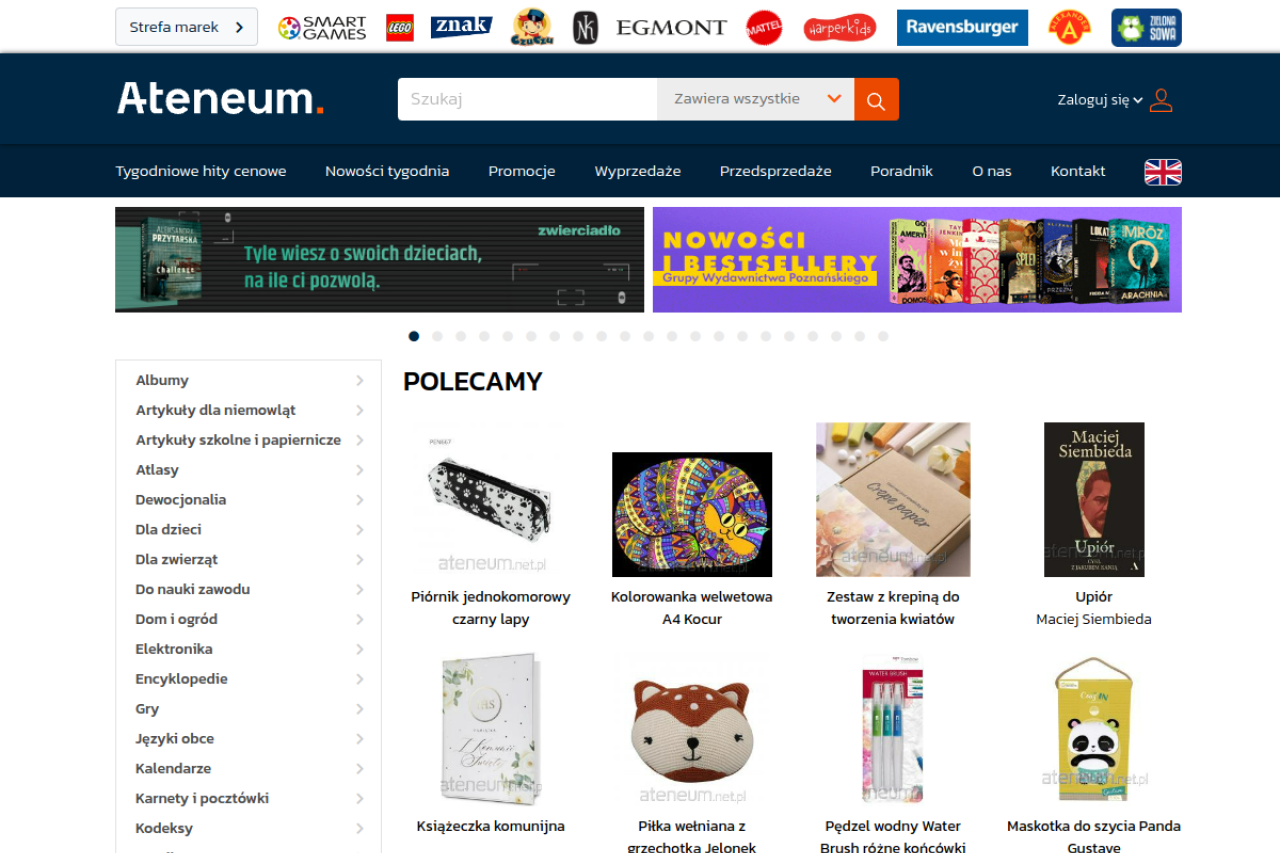The height and width of the screenshot is (853, 1280).
Task: Jump to the last banner carousel dot
Action: (883, 336)
